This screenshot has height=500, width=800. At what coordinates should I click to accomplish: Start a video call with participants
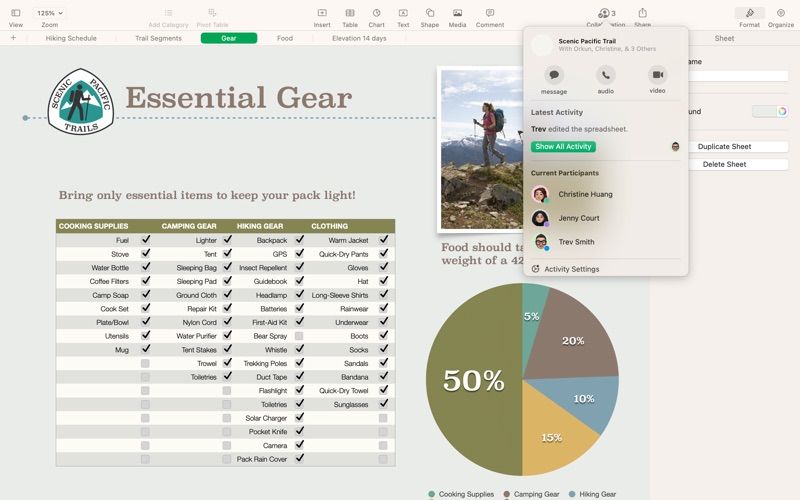657,75
